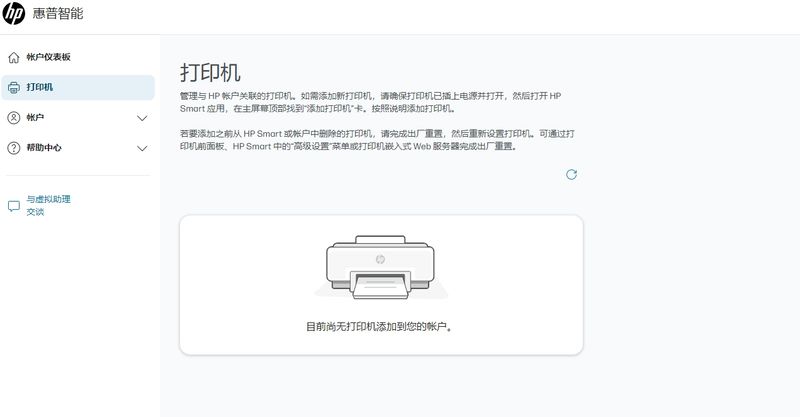Click the question mark icon for 帮助中心
The image size is (800, 417).
pyautogui.click(x=14, y=148)
